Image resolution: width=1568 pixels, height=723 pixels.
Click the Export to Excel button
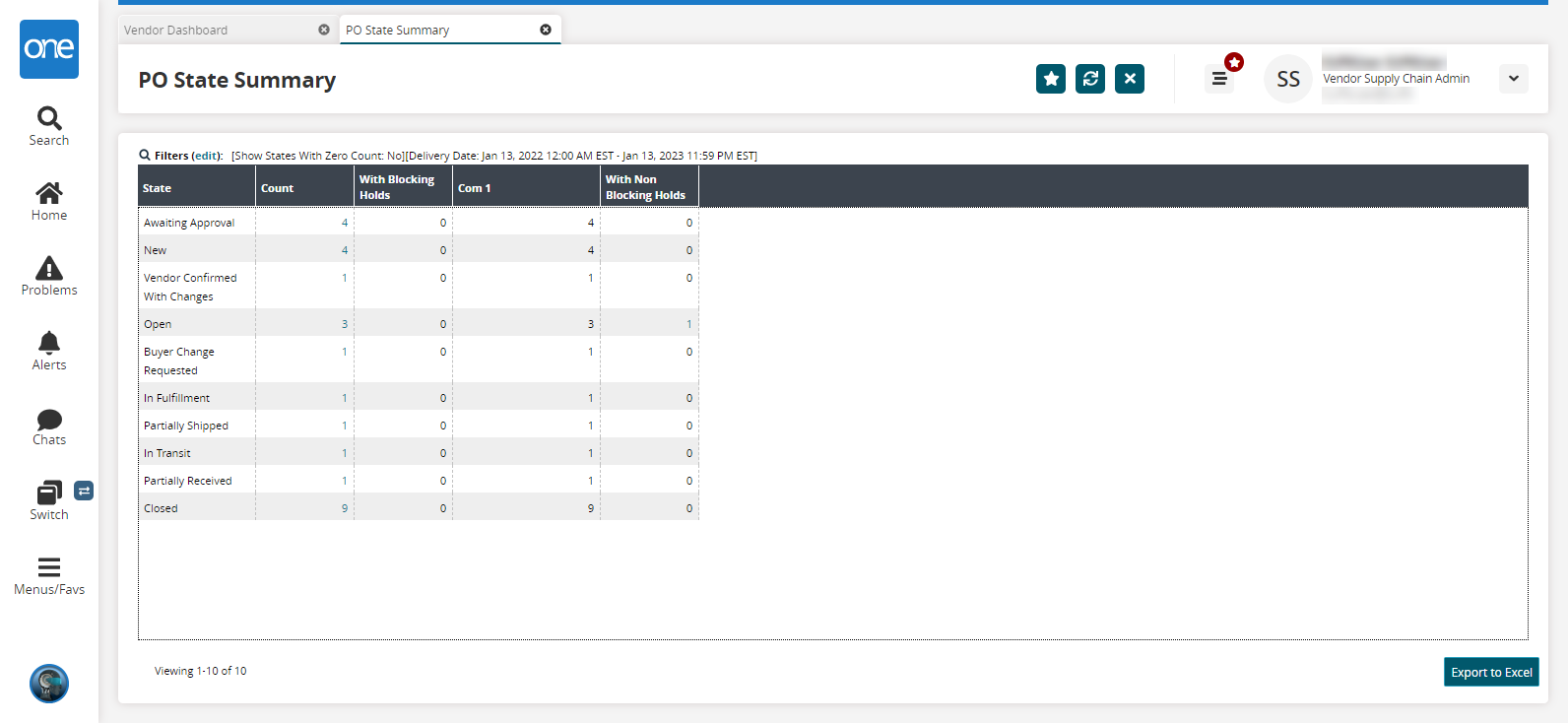1491,672
